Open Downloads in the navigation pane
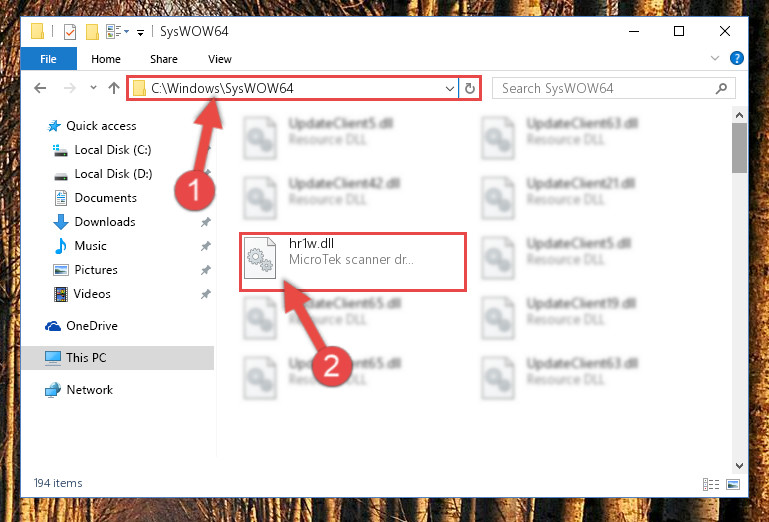Screen dimensions: 769x522 tap(104, 222)
